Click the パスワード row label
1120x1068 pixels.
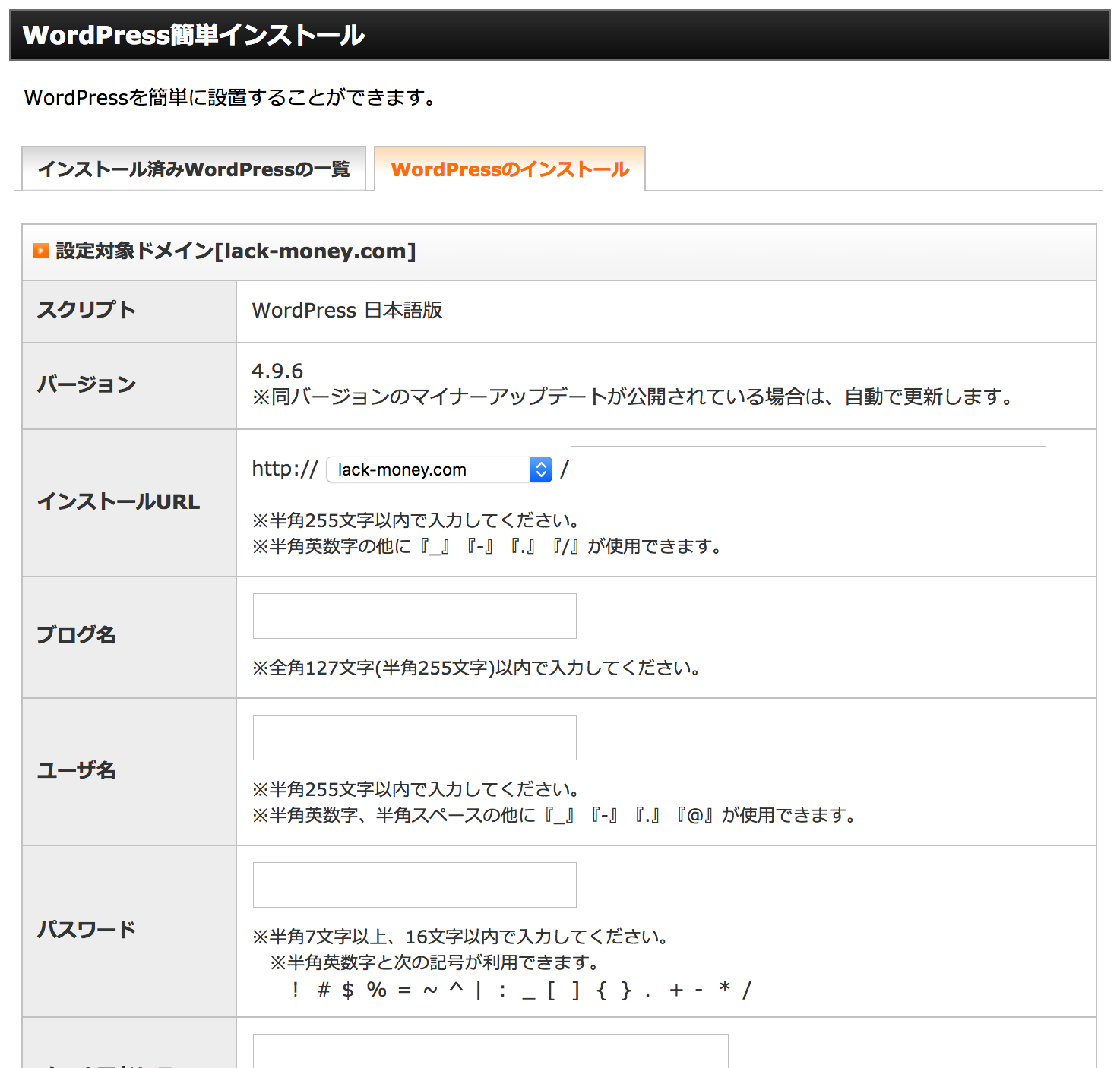pos(87,929)
